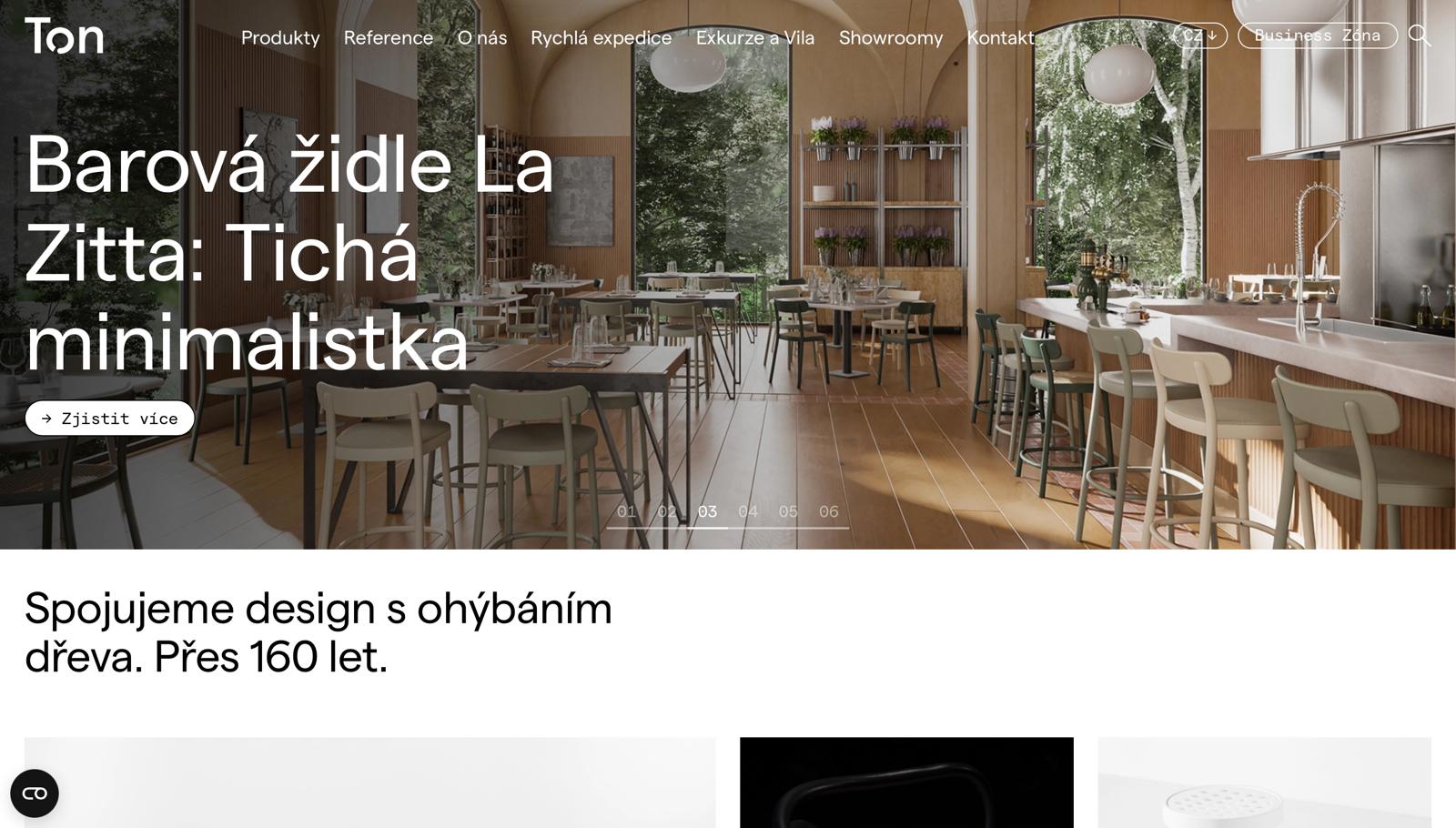Open the Showroomy menu item

pos(891,38)
